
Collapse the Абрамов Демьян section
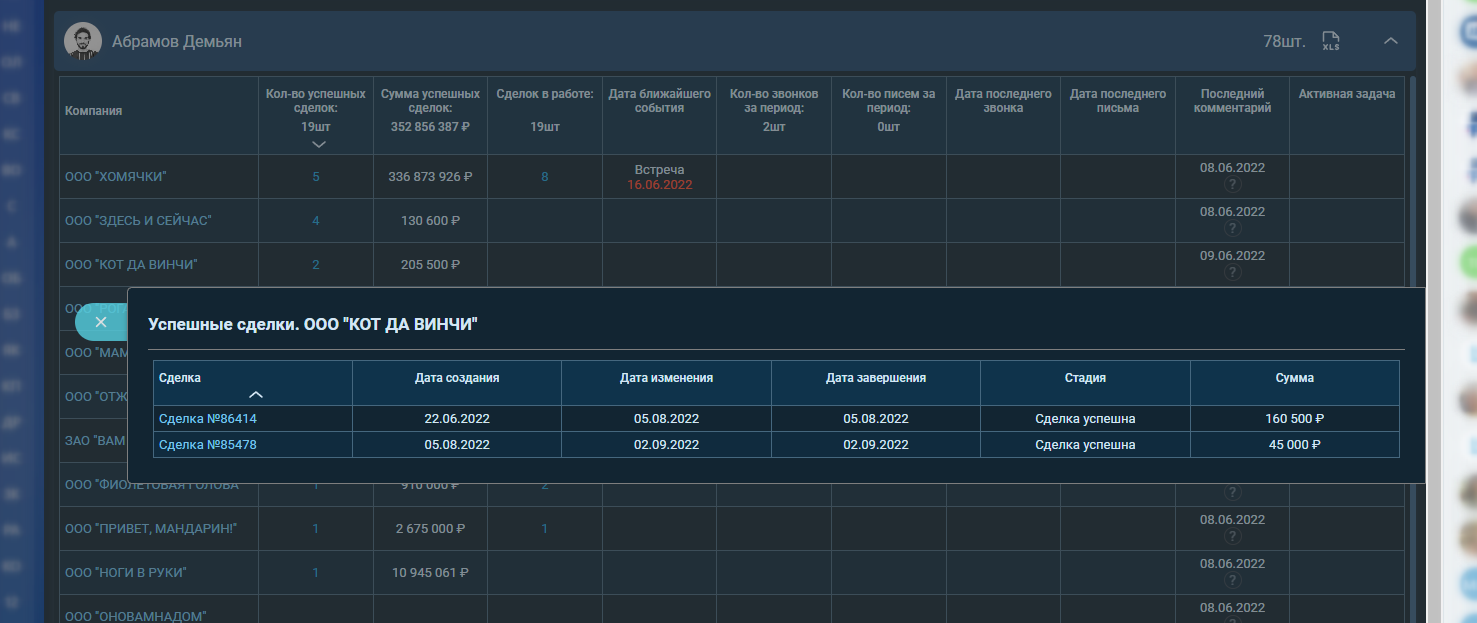pyautogui.click(x=1390, y=41)
